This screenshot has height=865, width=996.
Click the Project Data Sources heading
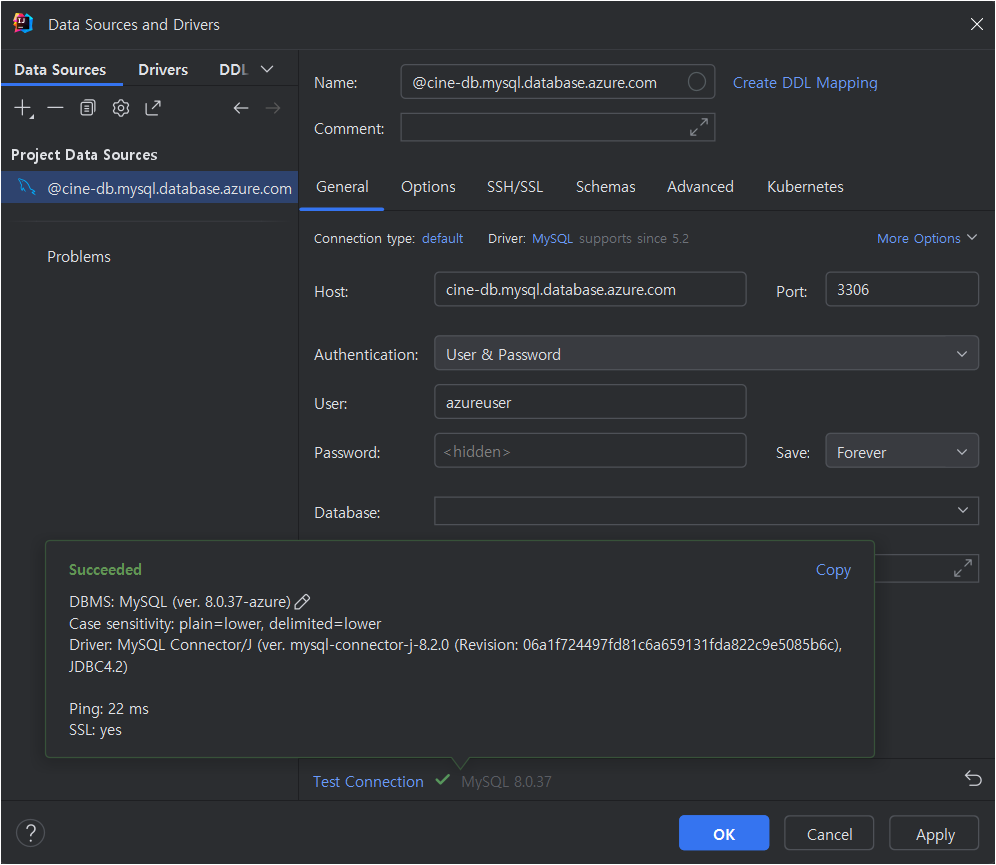click(84, 154)
